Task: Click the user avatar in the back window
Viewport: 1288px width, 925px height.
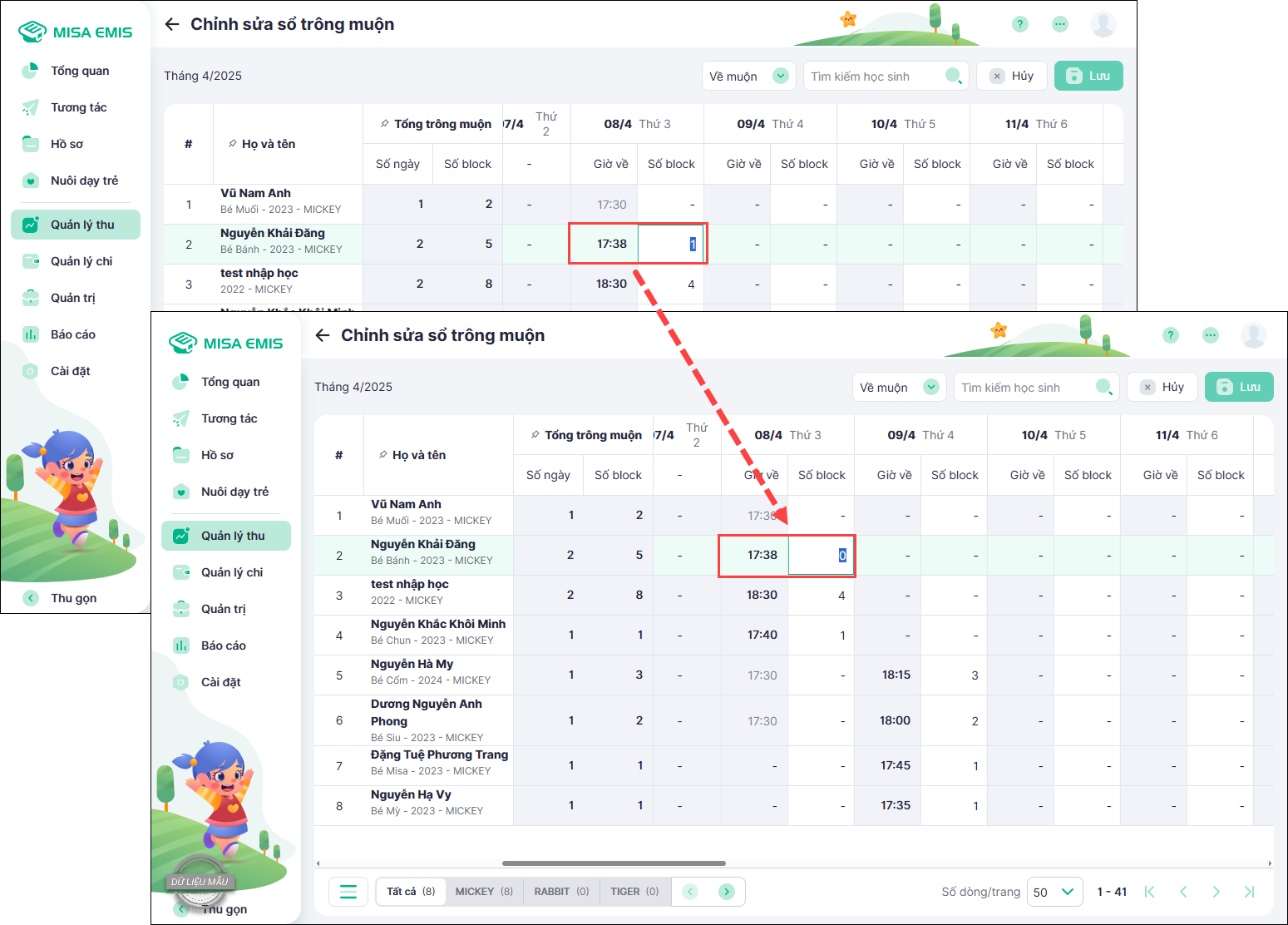Action: pyautogui.click(x=1103, y=24)
